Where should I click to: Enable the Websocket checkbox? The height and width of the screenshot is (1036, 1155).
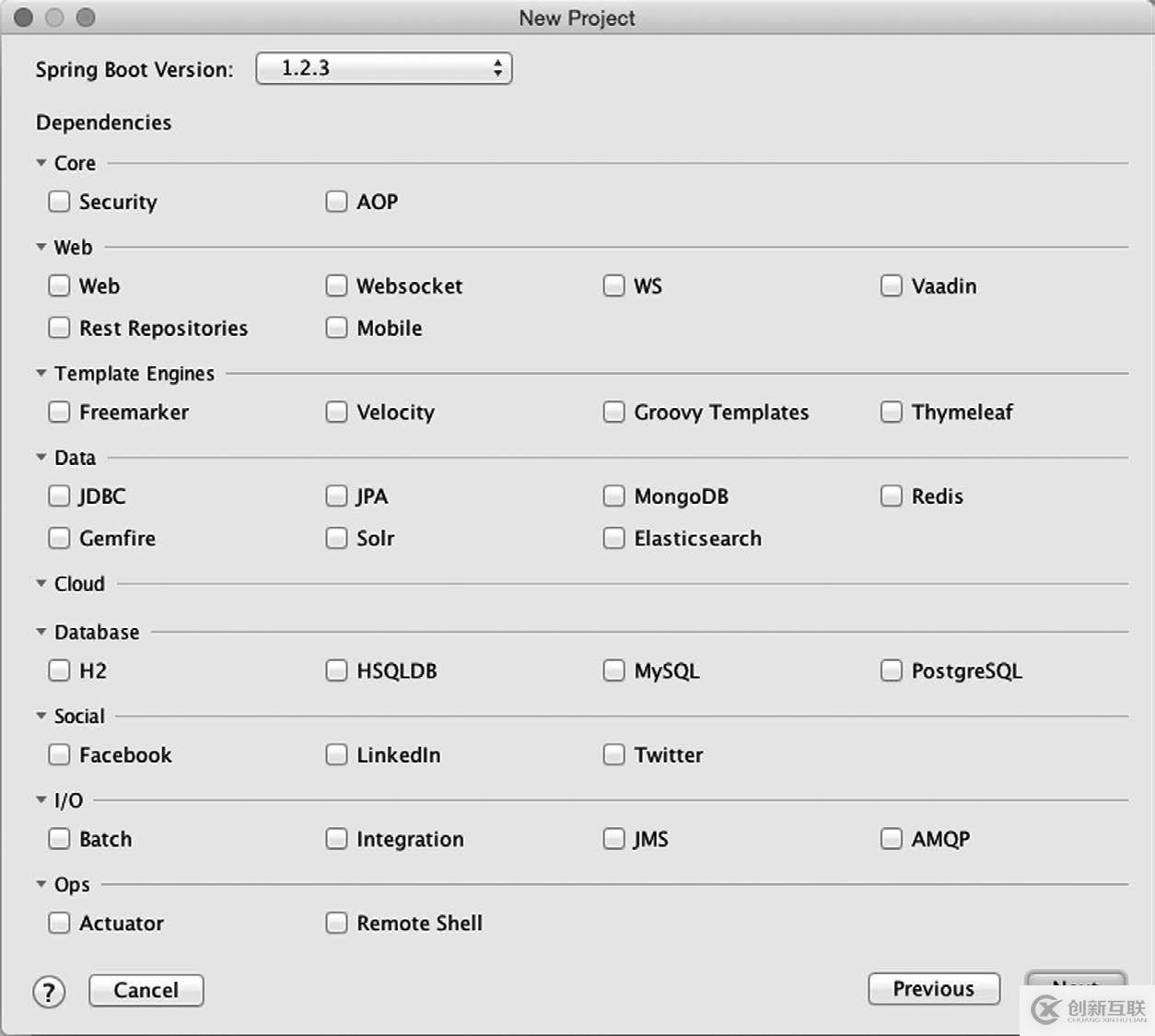tap(336, 286)
